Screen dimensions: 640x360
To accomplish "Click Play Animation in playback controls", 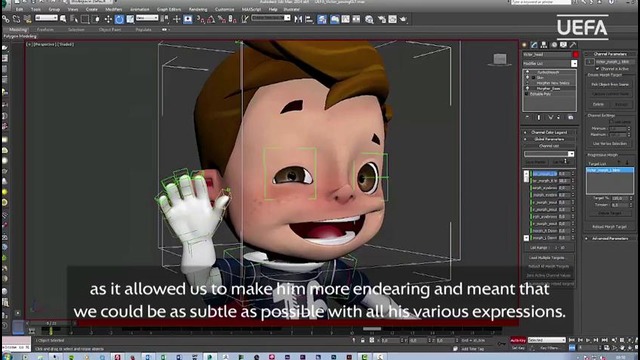I will click(x=588, y=340).
